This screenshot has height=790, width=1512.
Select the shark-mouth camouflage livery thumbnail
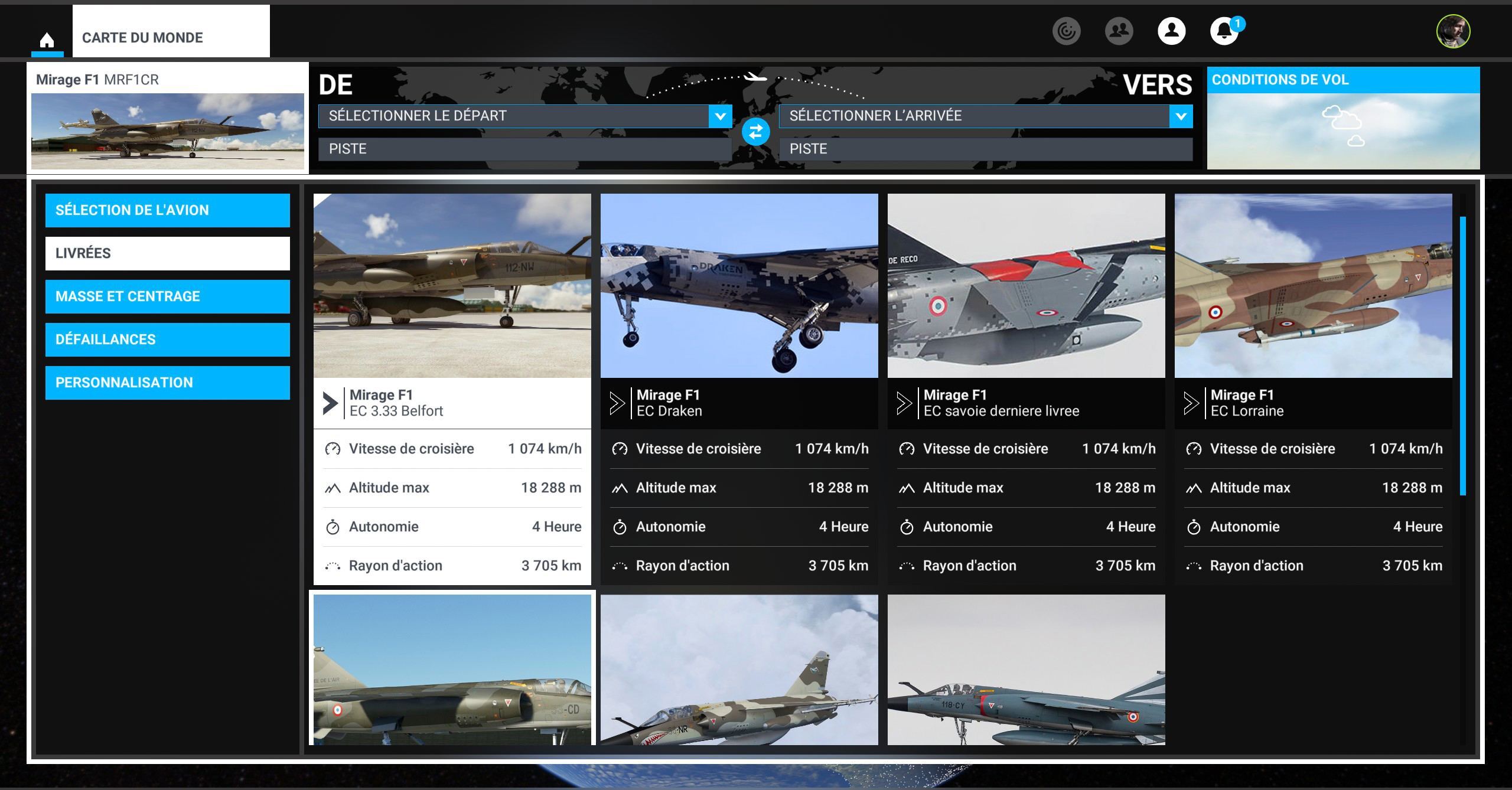739,670
